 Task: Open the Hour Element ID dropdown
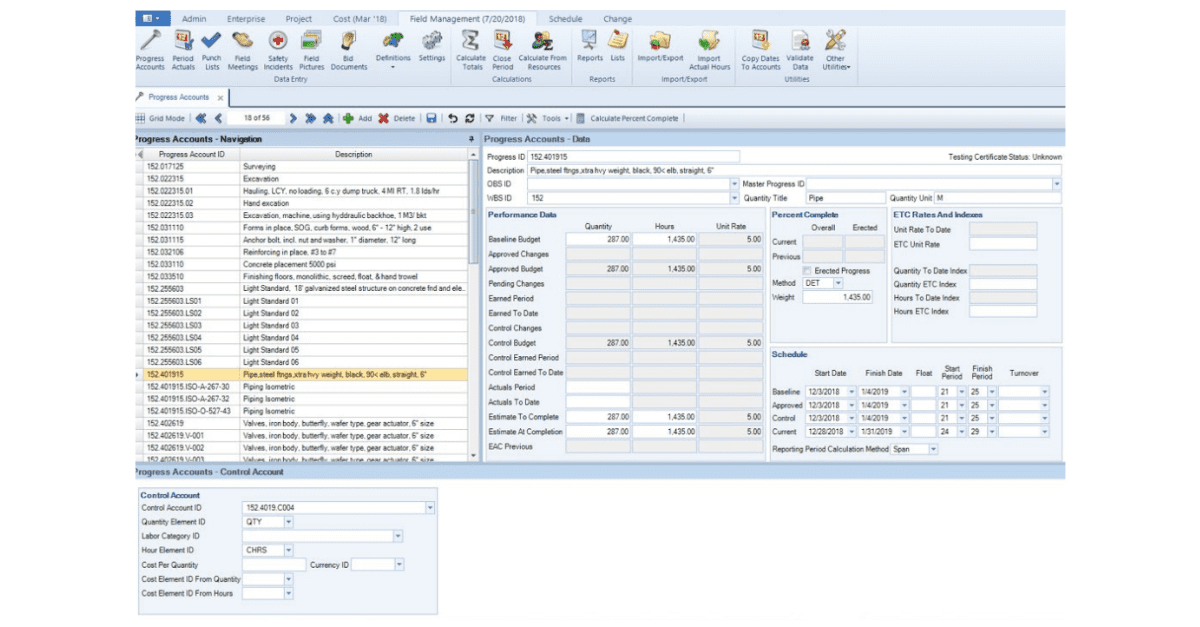click(289, 550)
